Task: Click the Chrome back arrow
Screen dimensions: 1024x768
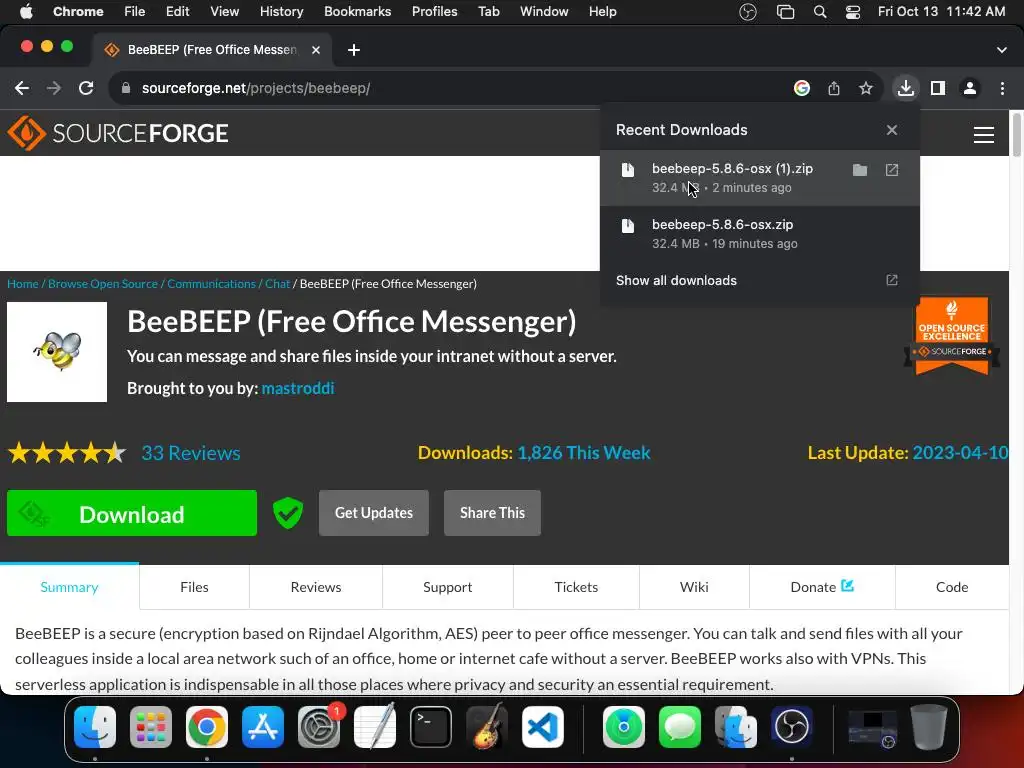Action: click(22, 88)
